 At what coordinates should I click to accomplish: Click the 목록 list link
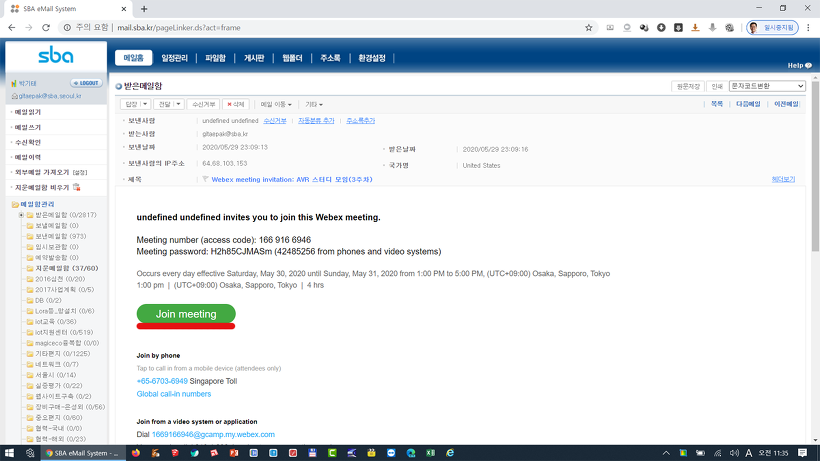point(717,104)
